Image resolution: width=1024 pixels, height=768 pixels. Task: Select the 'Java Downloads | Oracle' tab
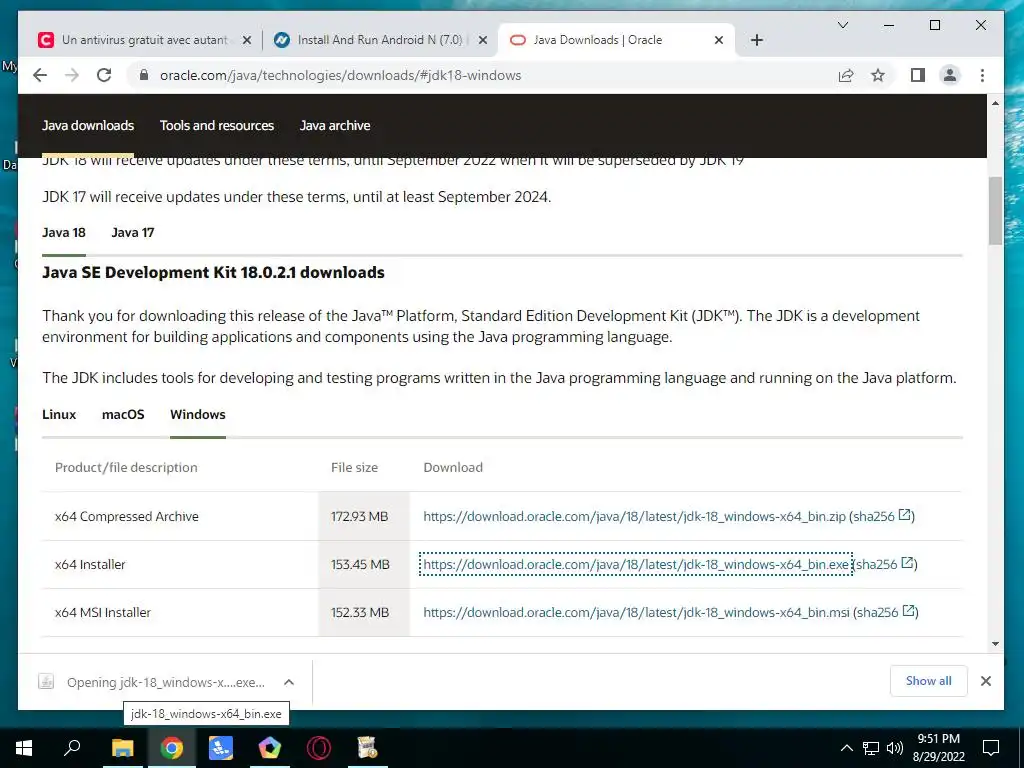616,40
